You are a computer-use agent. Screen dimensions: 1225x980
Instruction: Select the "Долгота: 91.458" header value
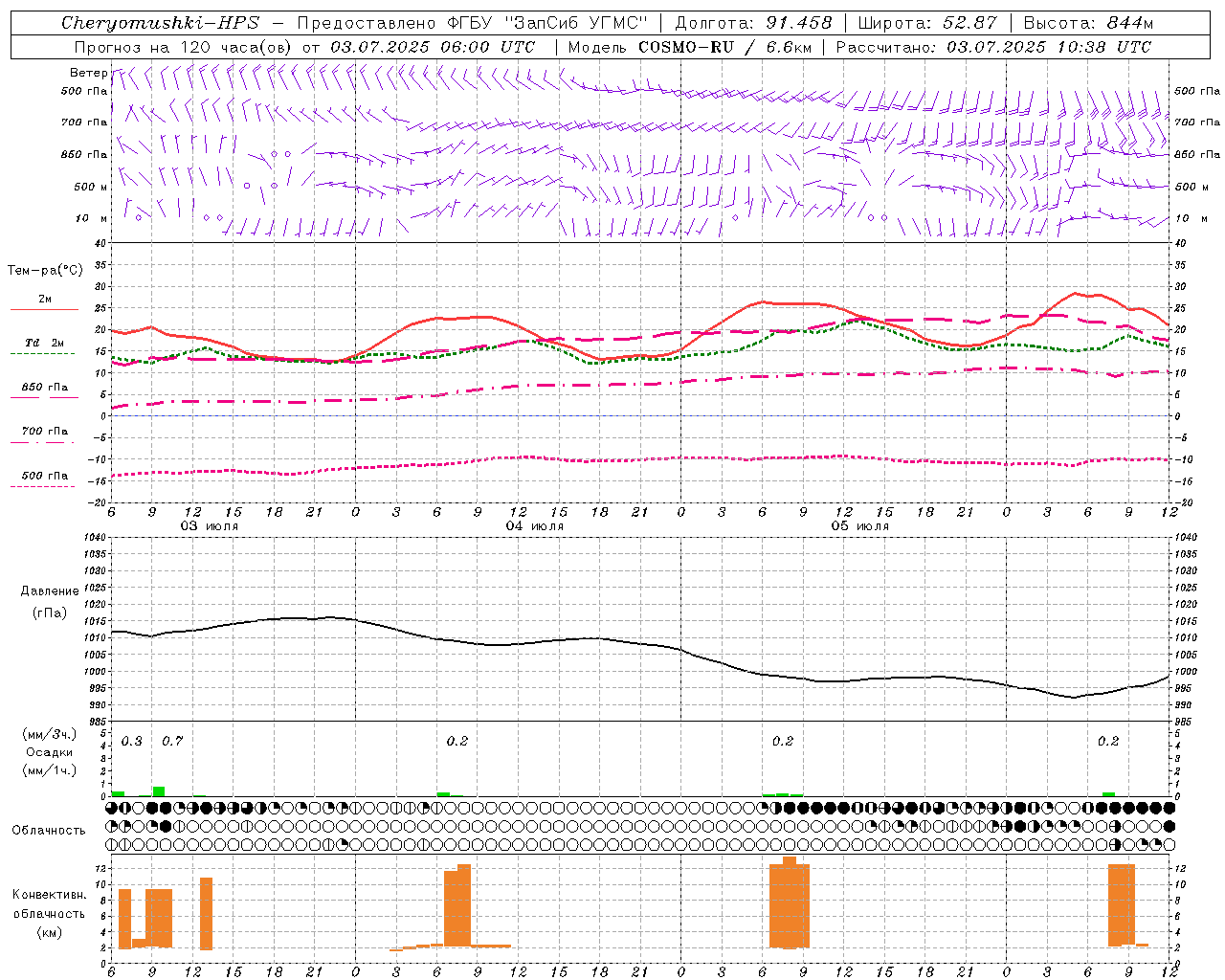[x=753, y=23]
